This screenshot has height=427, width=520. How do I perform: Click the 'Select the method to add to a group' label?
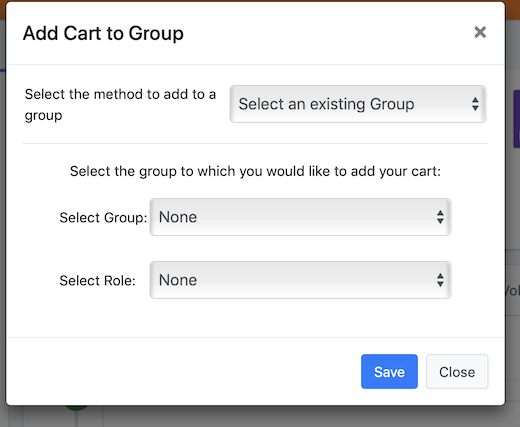[x=120, y=105]
